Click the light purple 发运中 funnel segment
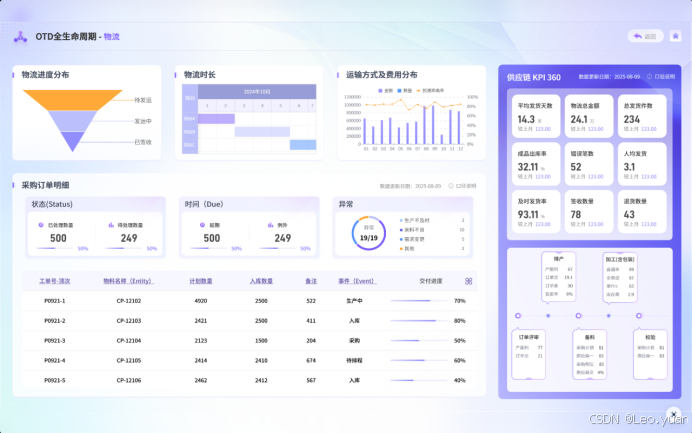Viewport: 692px width, 433px height. [x=72, y=121]
